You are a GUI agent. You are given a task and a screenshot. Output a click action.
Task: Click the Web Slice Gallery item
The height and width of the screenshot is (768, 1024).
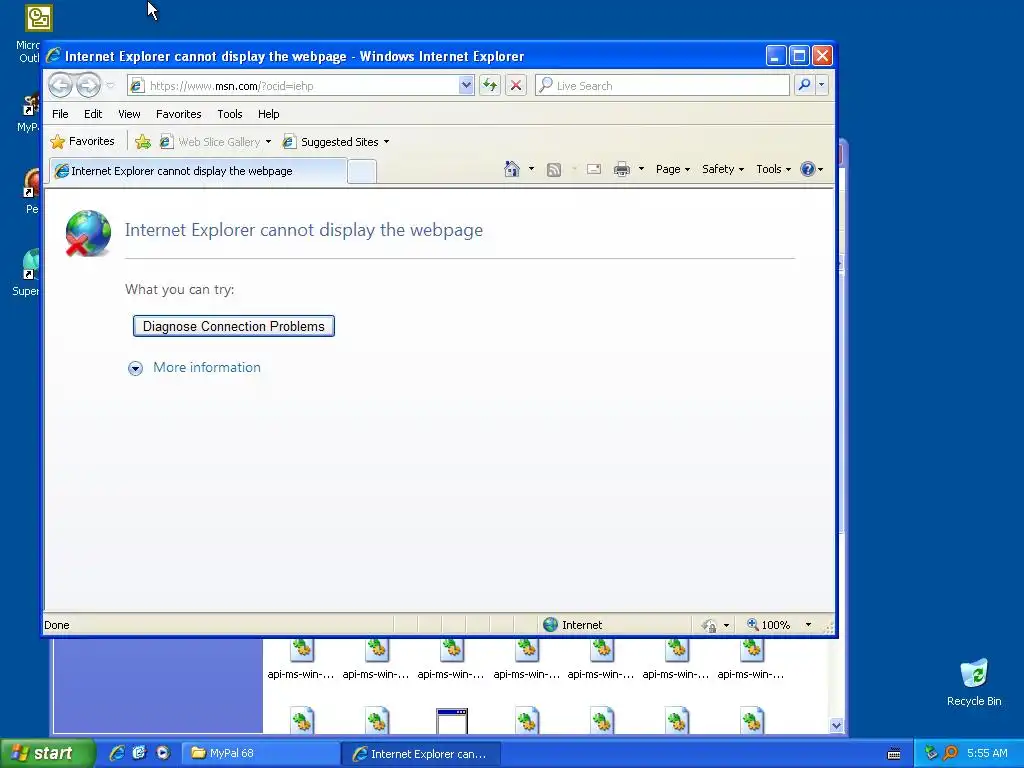pos(210,142)
